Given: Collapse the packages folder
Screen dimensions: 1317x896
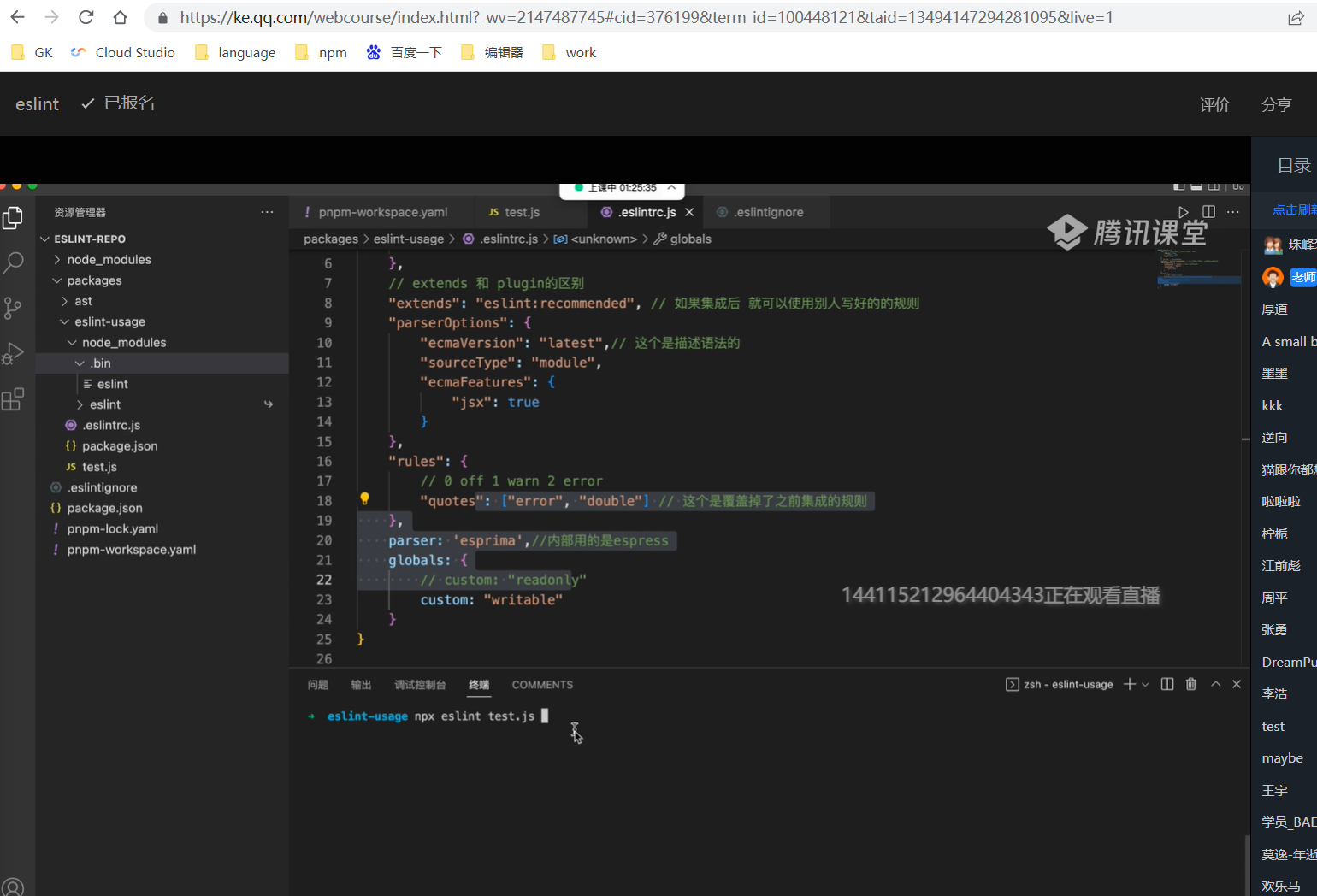Looking at the screenshot, I should tap(94, 280).
